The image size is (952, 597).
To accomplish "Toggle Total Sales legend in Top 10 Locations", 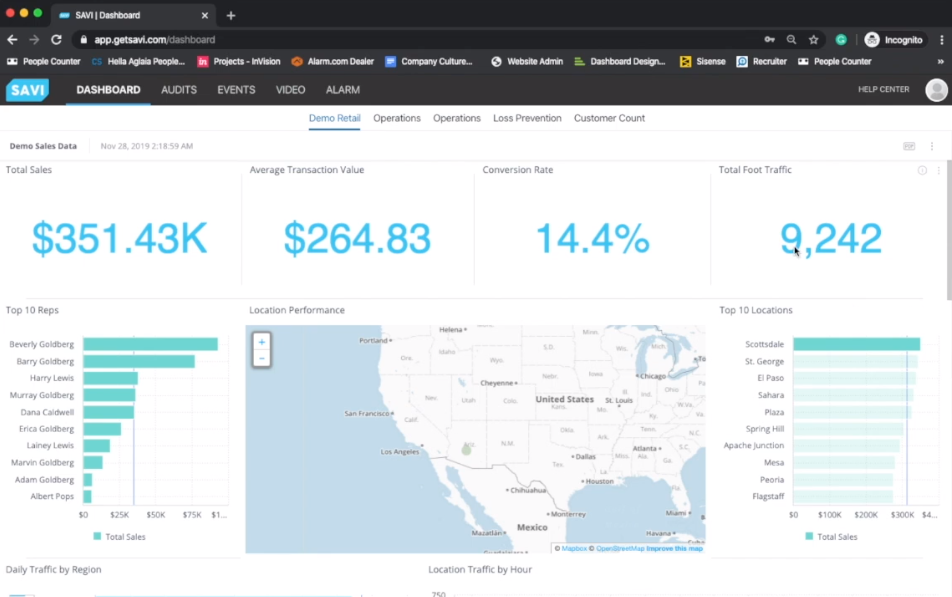I will click(831, 537).
